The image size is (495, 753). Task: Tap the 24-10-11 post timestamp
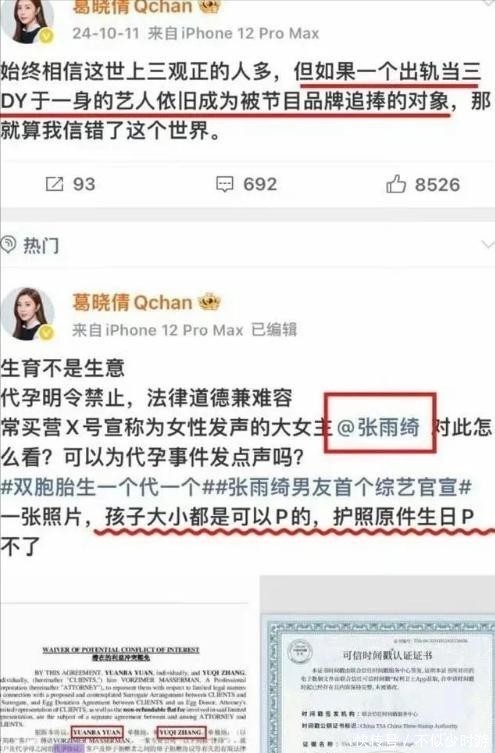106,33
